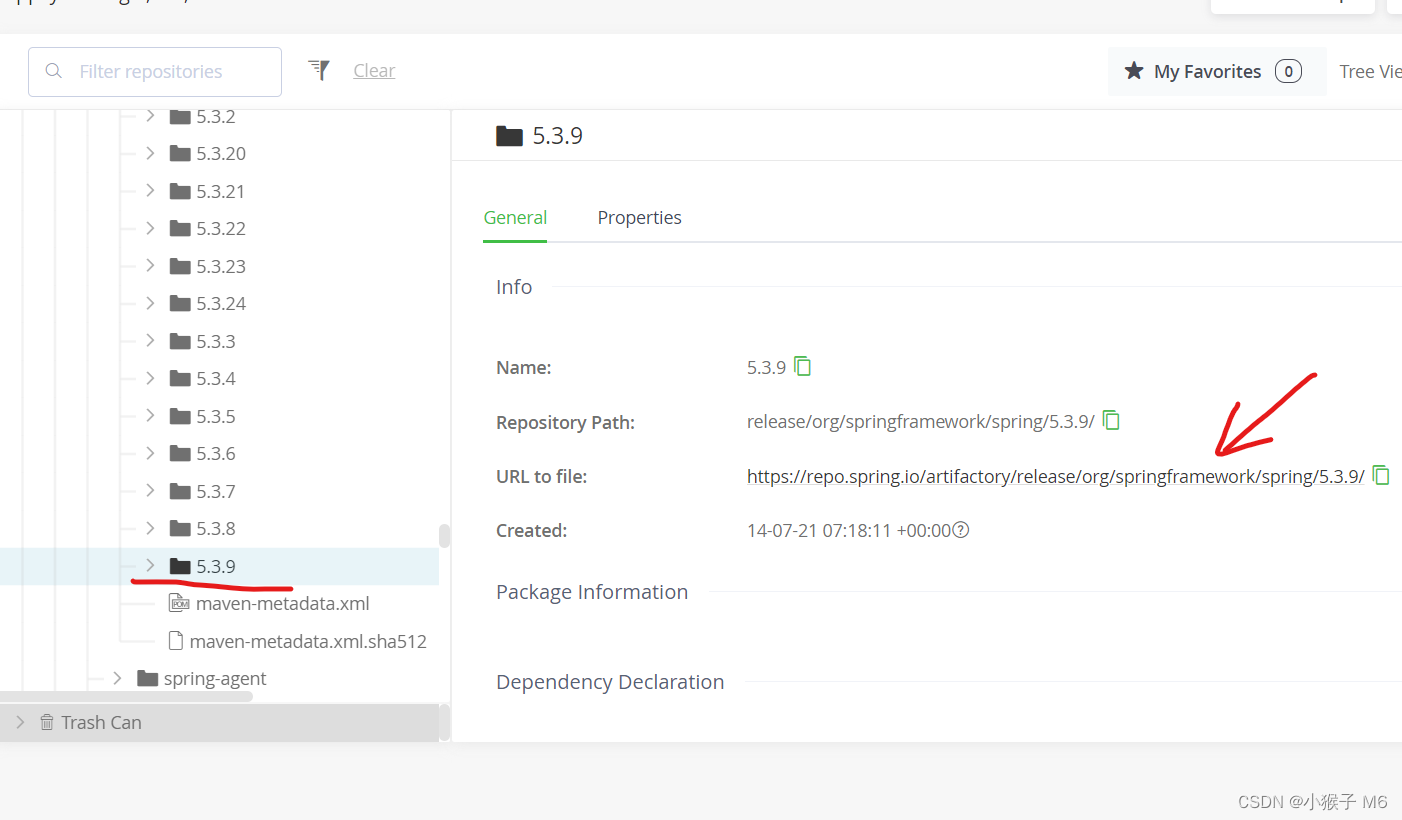Viewport: 1402px width, 820px height.
Task: Open My Favorites
Action: point(1217,71)
